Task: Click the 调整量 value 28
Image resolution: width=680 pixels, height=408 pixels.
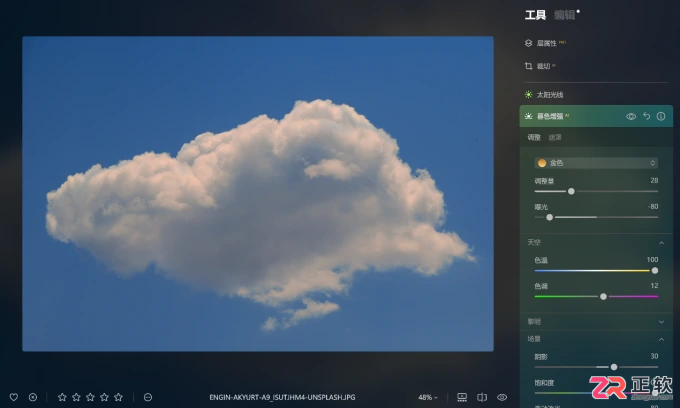Action: click(654, 180)
